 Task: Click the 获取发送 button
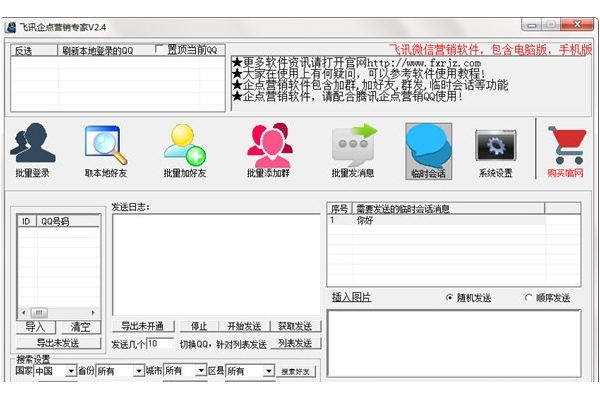[295, 326]
